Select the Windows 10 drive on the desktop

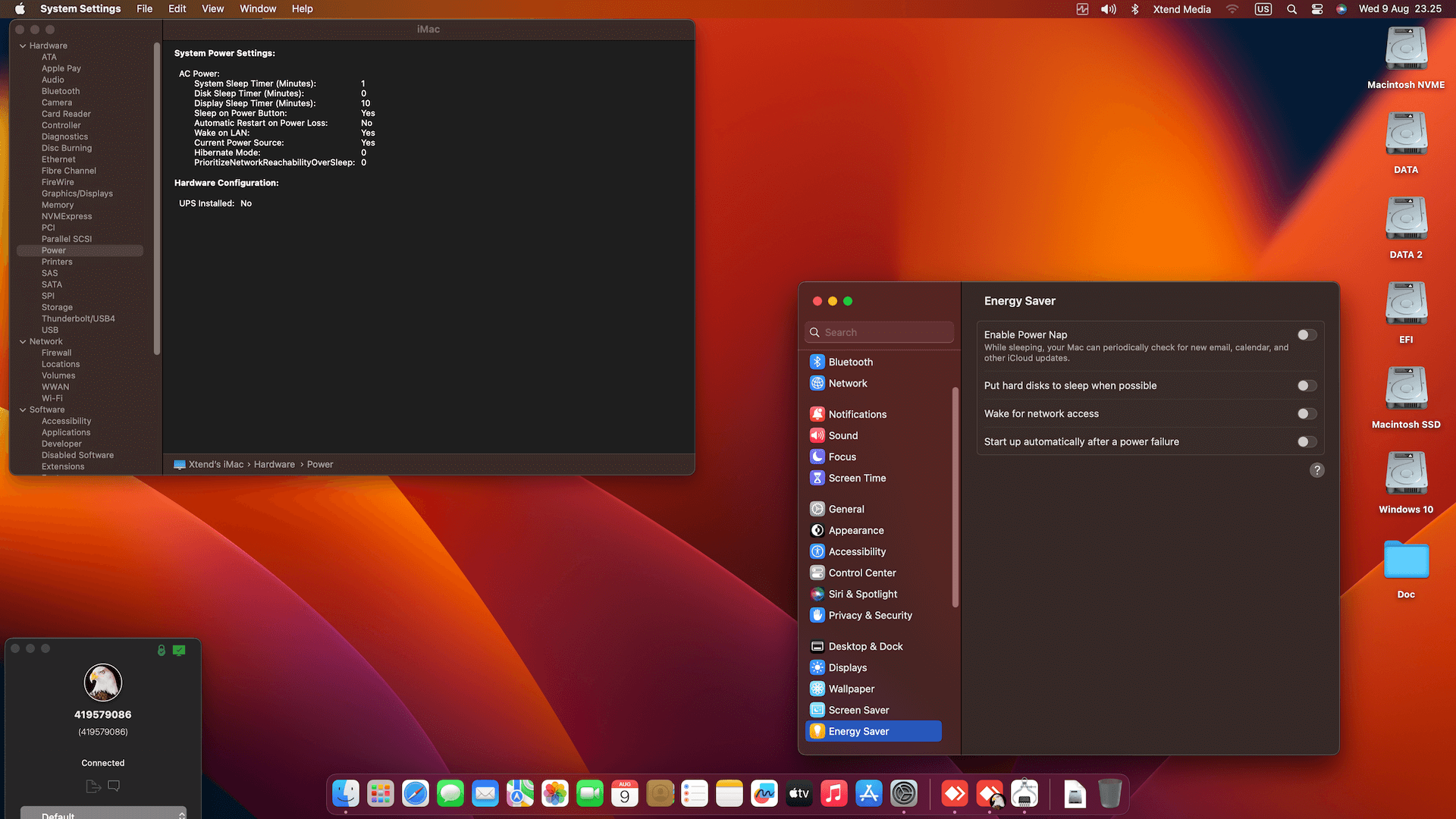pyautogui.click(x=1406, y=482)
